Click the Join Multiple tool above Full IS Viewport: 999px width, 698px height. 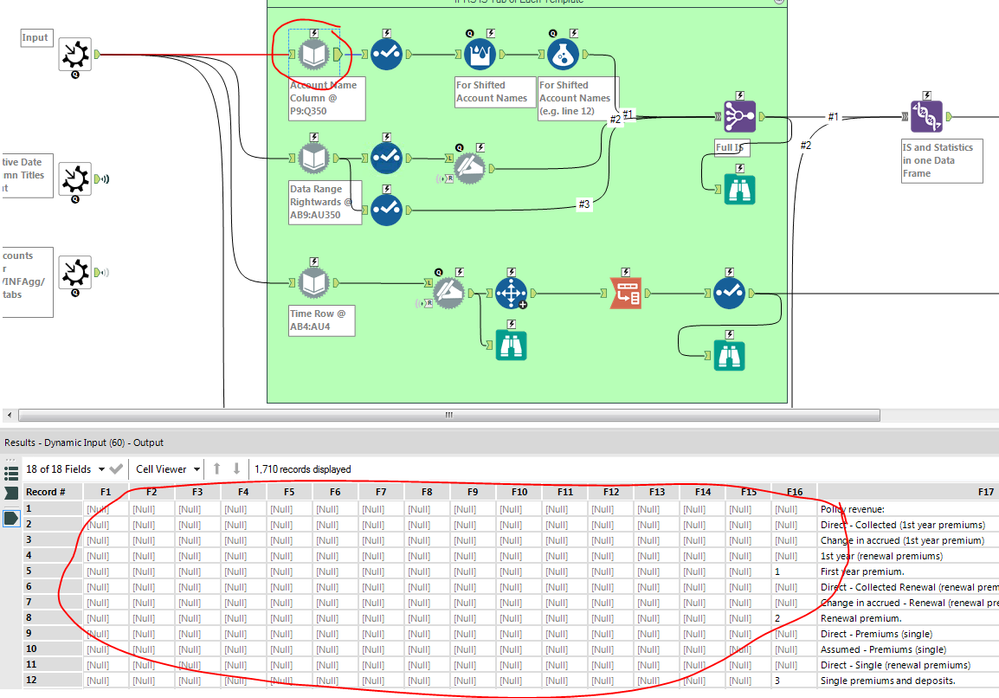click(x=740, y=117)
